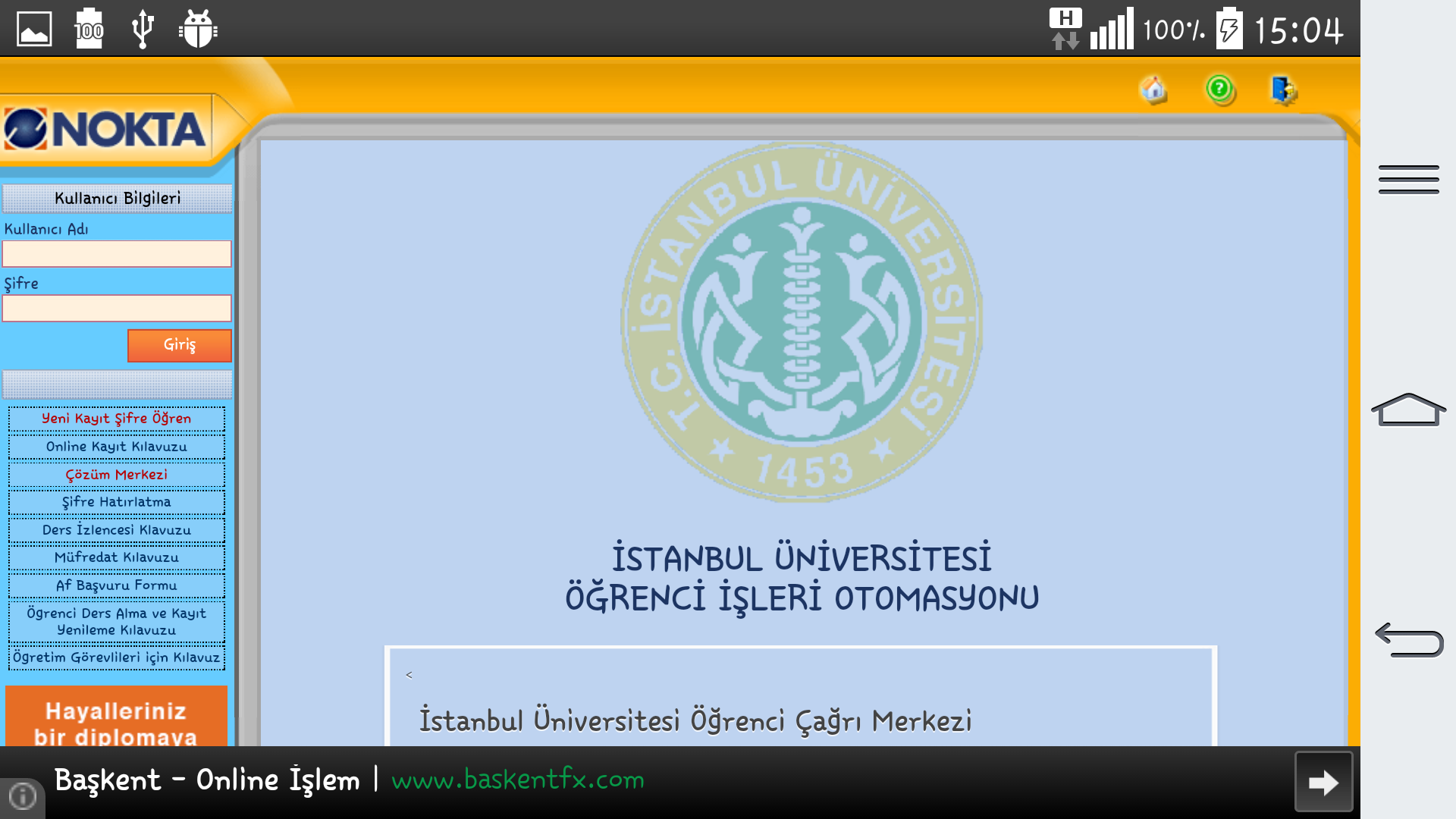This screenshot has height=819, width=1456.
Task: Focus the Kullanıcı Adı input field
Action: click(117, 254)
